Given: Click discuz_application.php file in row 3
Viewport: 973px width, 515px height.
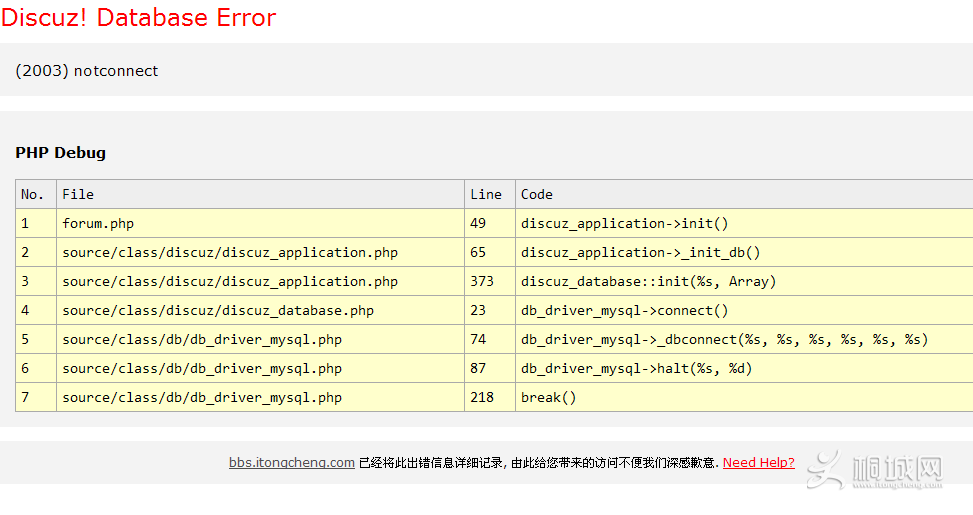Looking at the screenshot, I should pyautogui.click(x=261, y=281).
